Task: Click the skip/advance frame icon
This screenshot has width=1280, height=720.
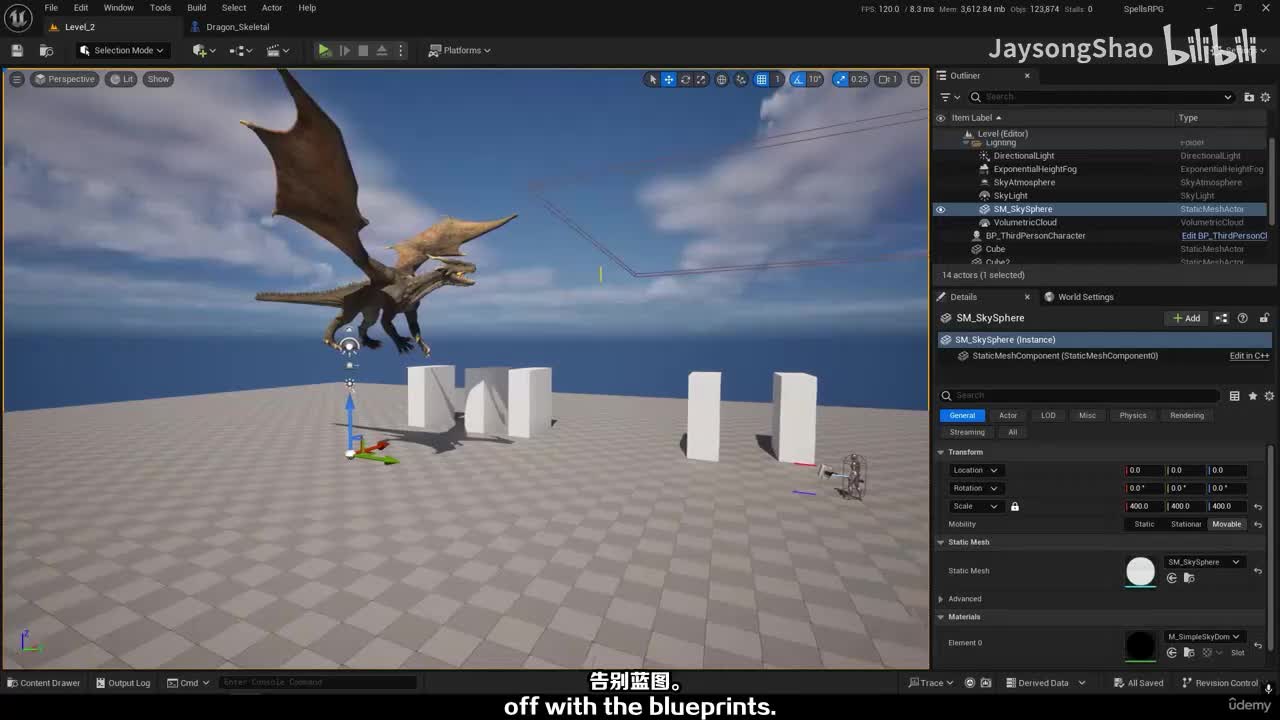Action: [344, 50]
